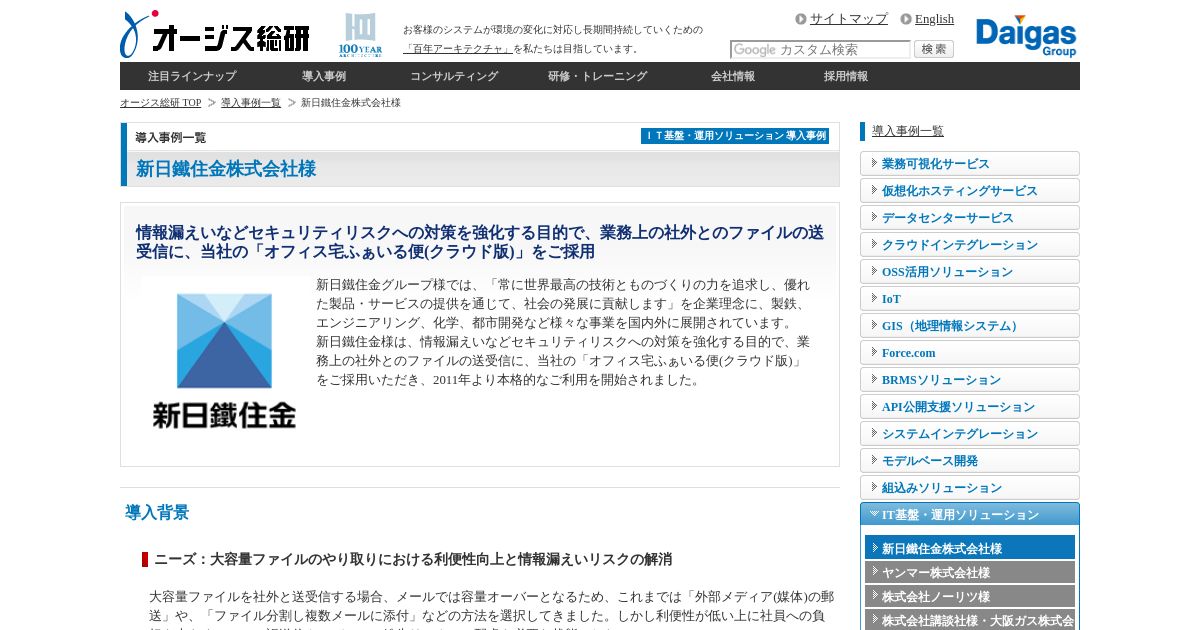
Task: Go to the 導入事例一覧 breadcrumb
Action: coord(251,103)
